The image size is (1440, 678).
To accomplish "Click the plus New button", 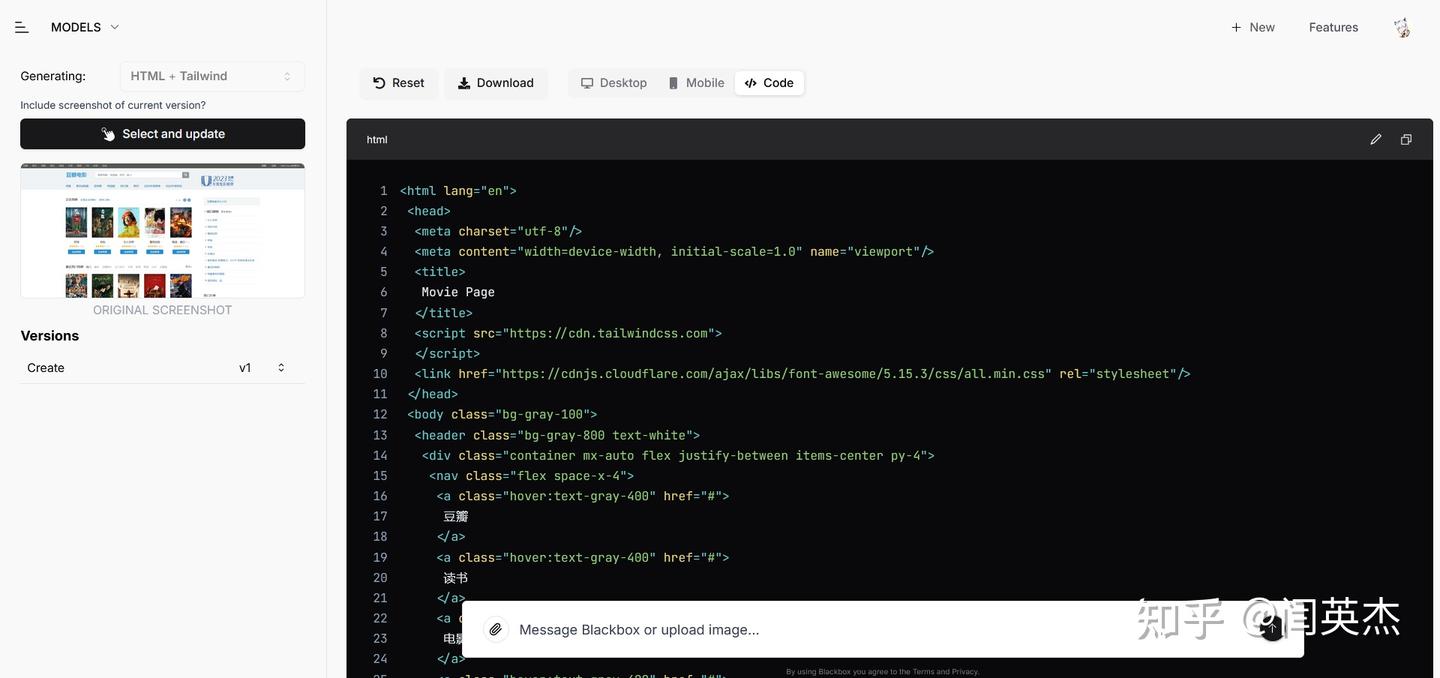I will pos(1253,27).
